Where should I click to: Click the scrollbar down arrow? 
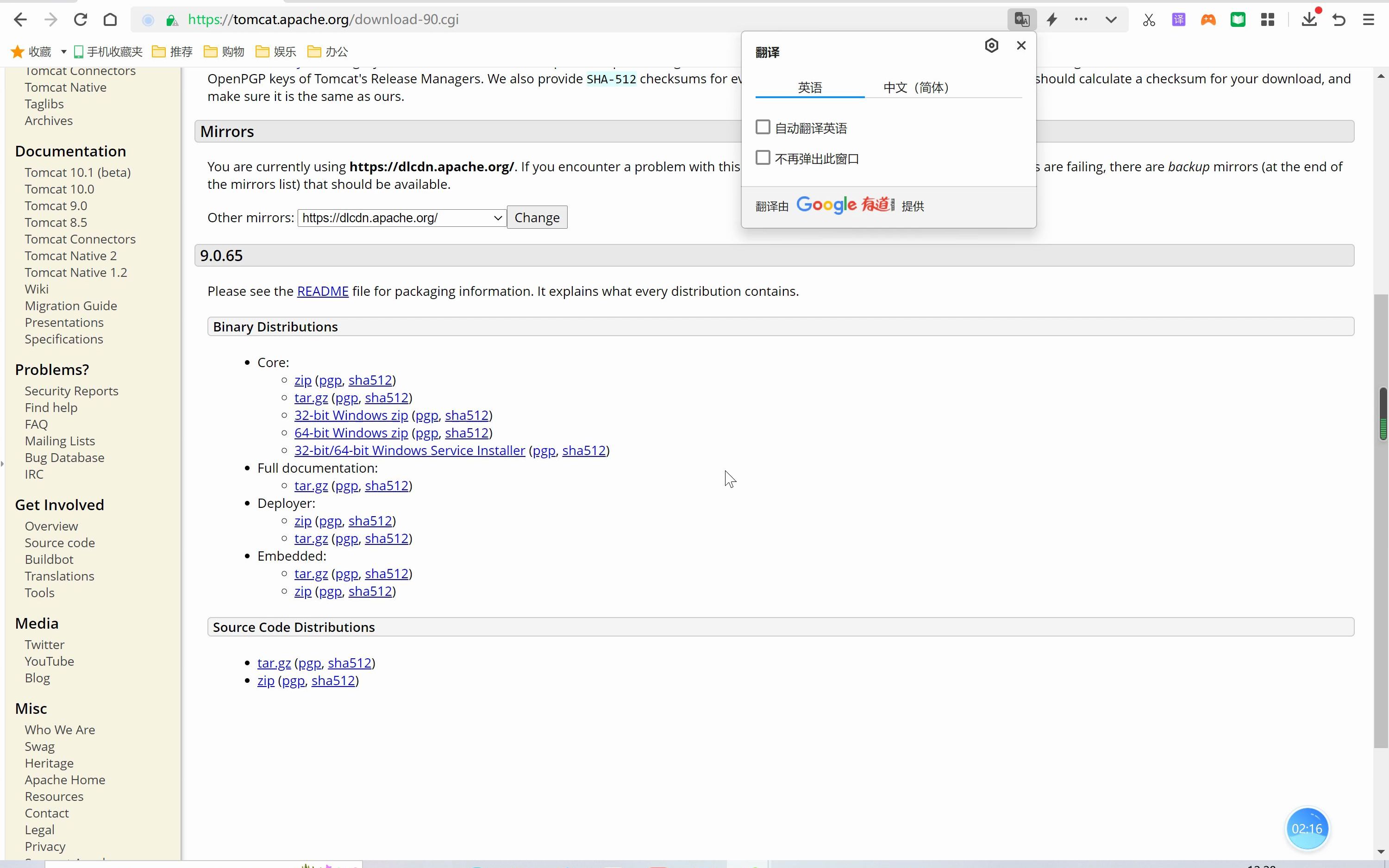click(x=1382, y=851)
